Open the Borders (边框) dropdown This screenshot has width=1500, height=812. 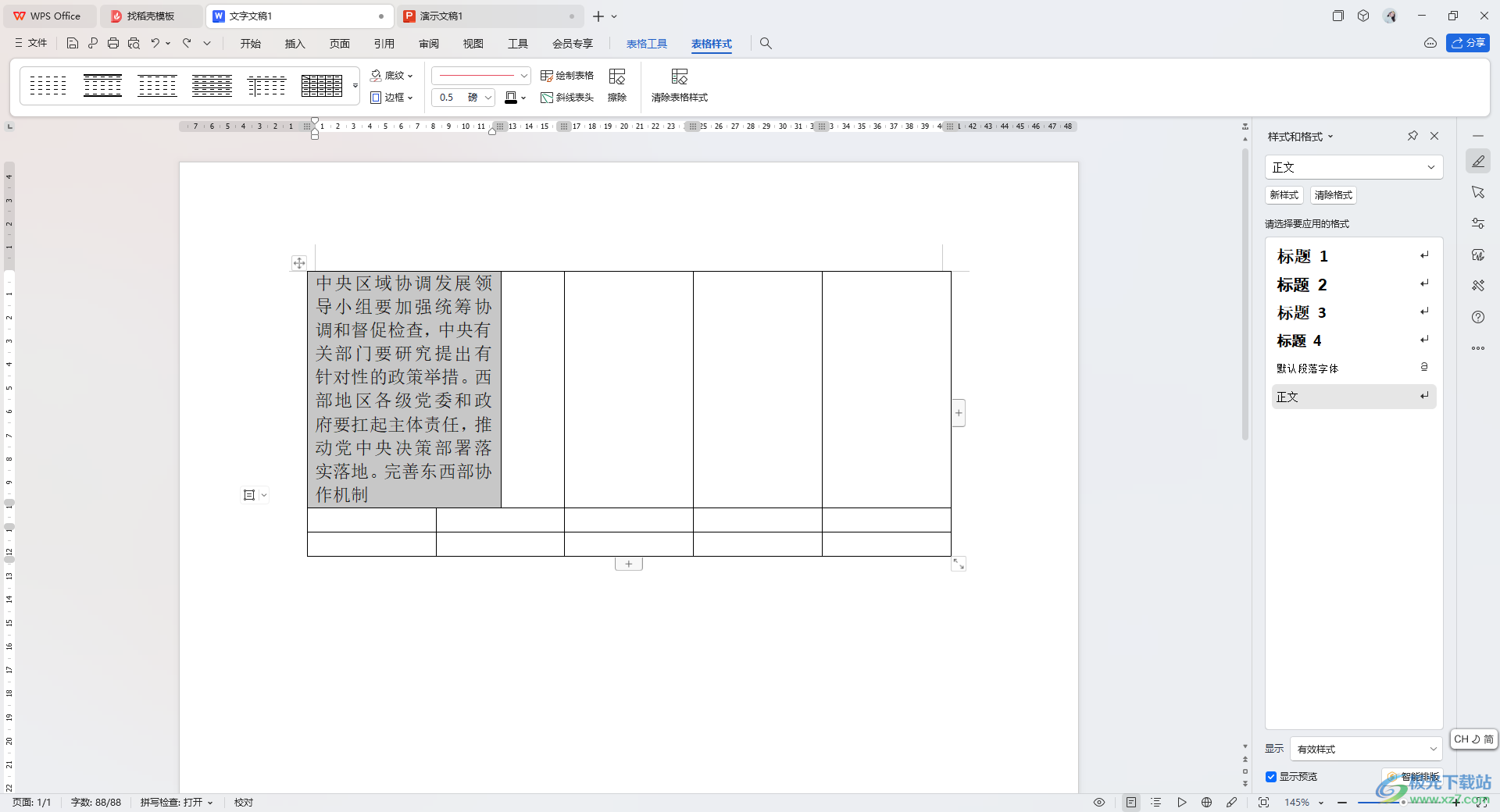pyautogui.click(x=391, y=98)
